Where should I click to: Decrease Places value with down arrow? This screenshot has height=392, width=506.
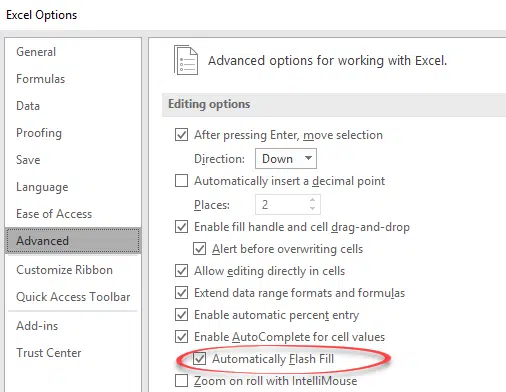point(312,208)
